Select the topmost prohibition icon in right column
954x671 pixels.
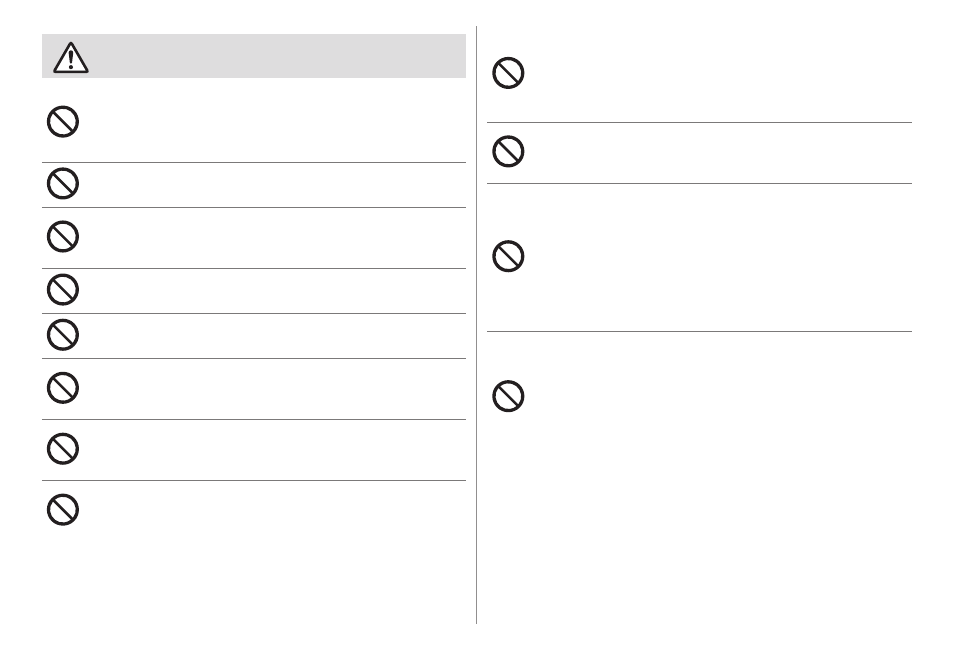pyautogui.click(x=508, y=73)
